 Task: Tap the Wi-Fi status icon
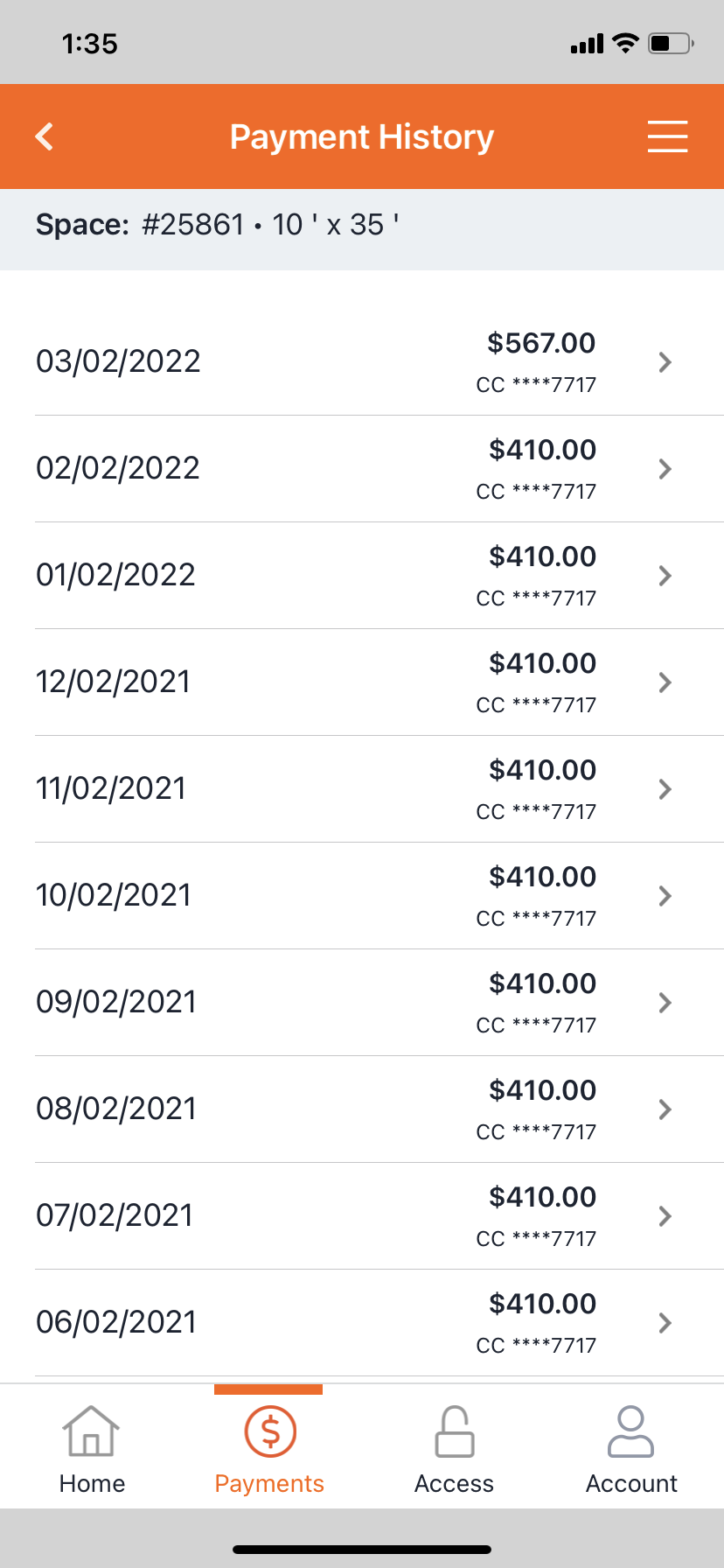click(x=625, y=43)
